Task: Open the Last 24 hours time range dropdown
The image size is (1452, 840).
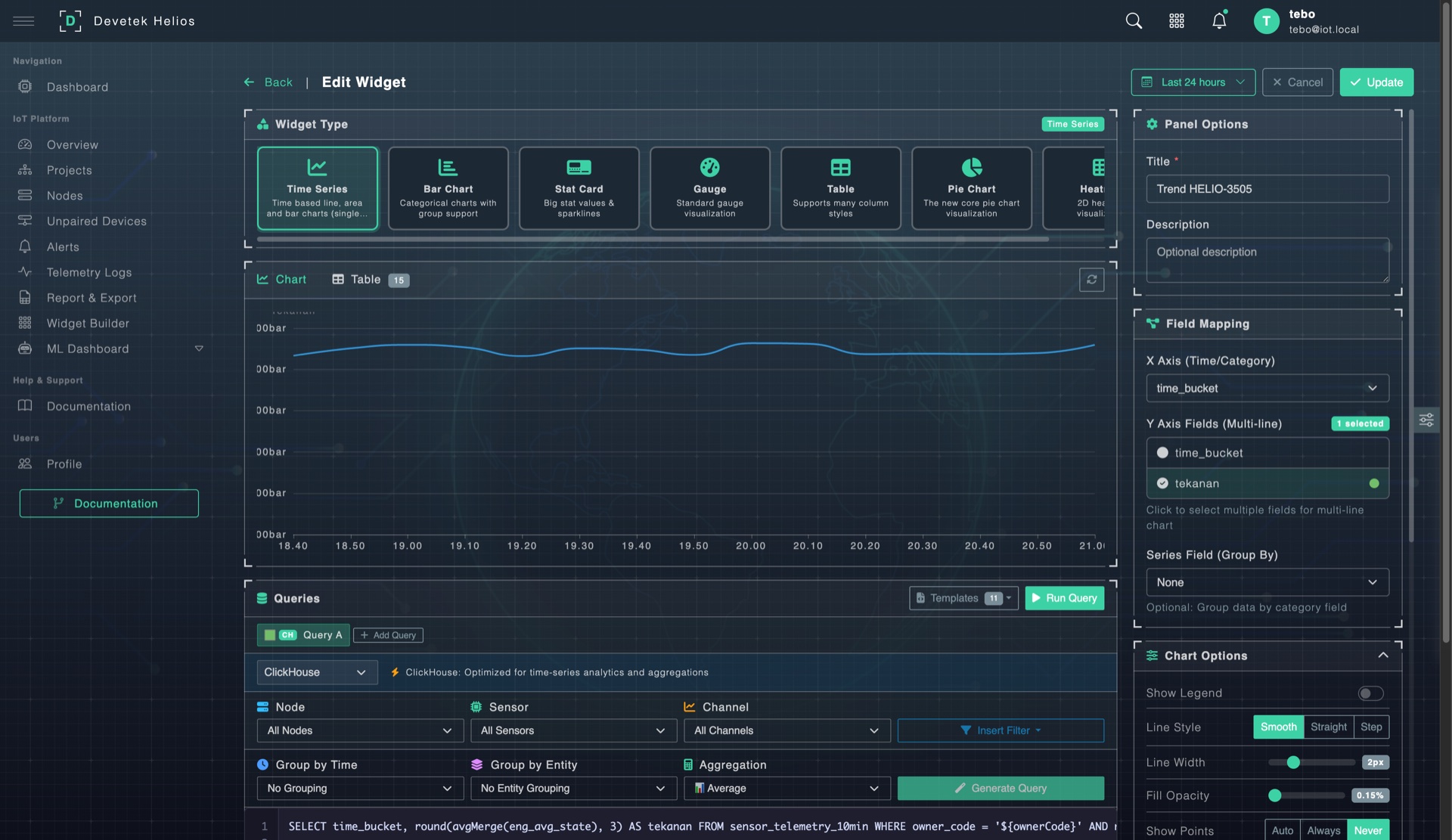Action: [x=1193, y=82]
